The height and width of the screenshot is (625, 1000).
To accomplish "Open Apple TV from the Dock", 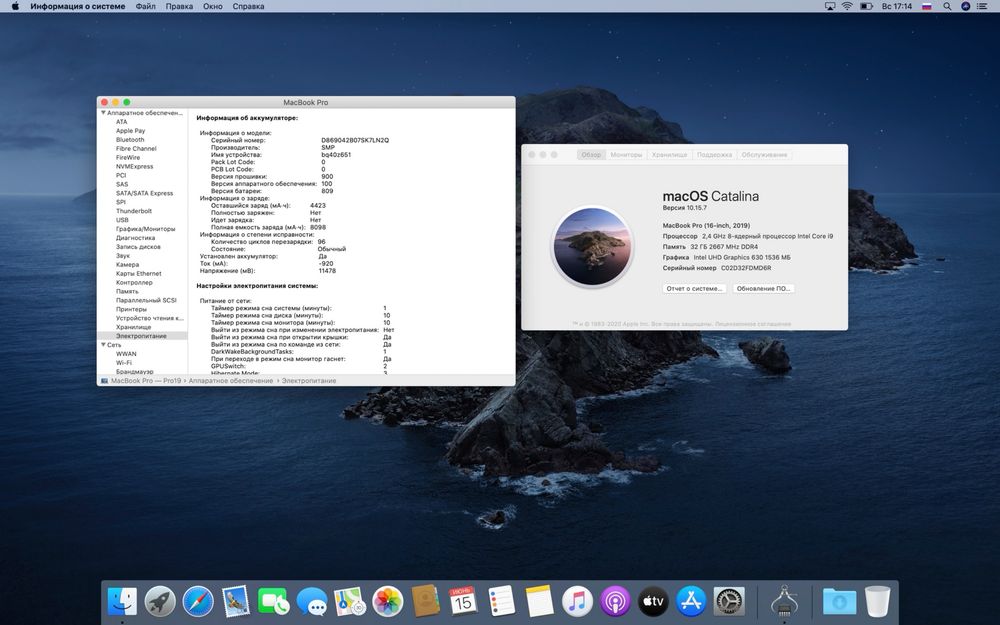I will click(x=653, y=601).
